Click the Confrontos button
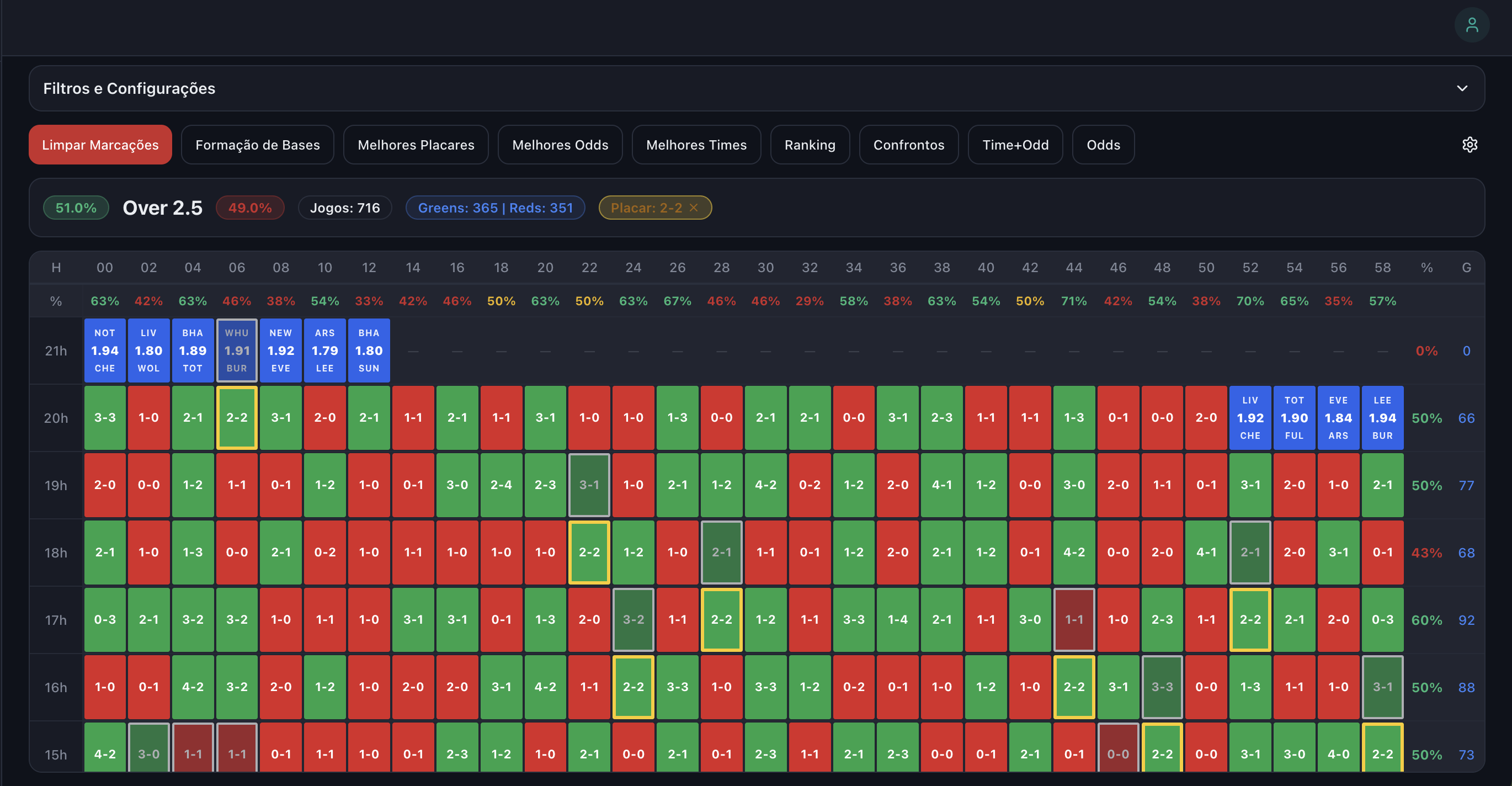The width and height of the screenshot is (1512, 786). 909,145
